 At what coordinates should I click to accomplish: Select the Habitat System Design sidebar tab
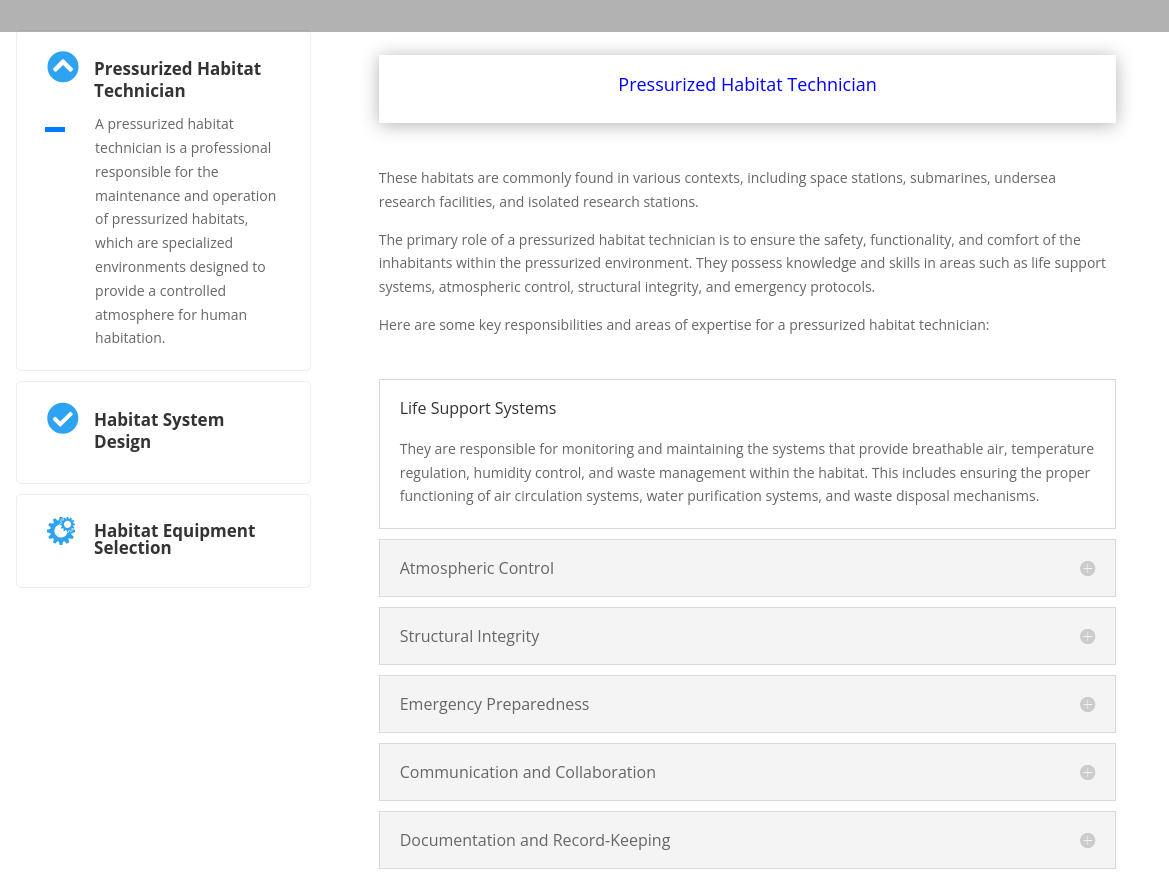(159, 430)
